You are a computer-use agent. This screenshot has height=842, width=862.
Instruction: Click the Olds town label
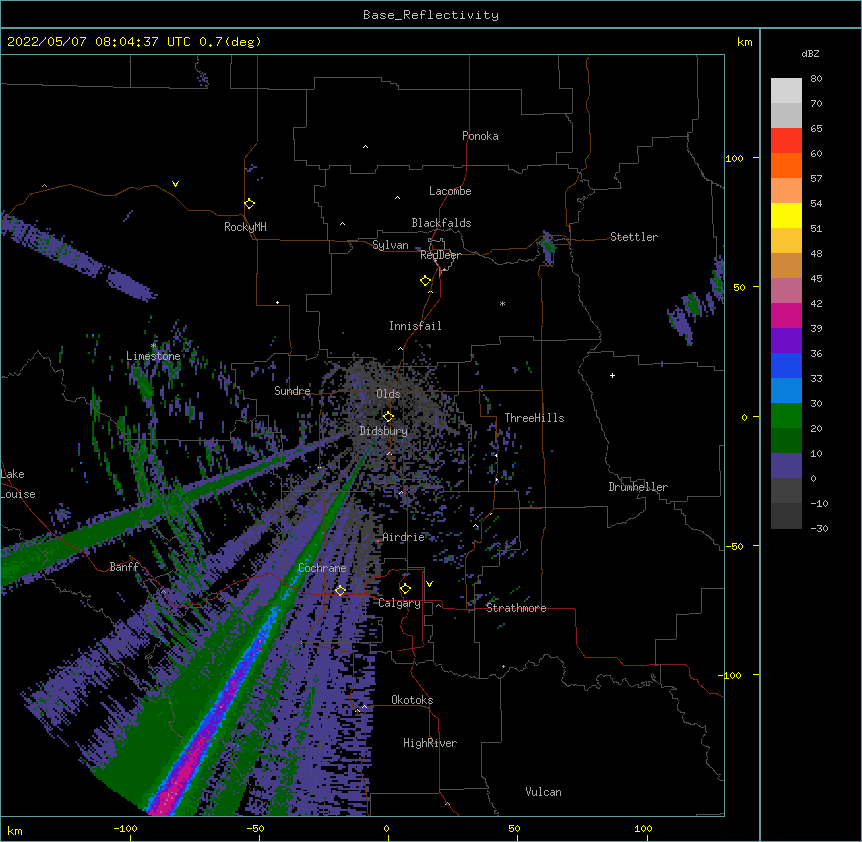click(x=388, y=394)
